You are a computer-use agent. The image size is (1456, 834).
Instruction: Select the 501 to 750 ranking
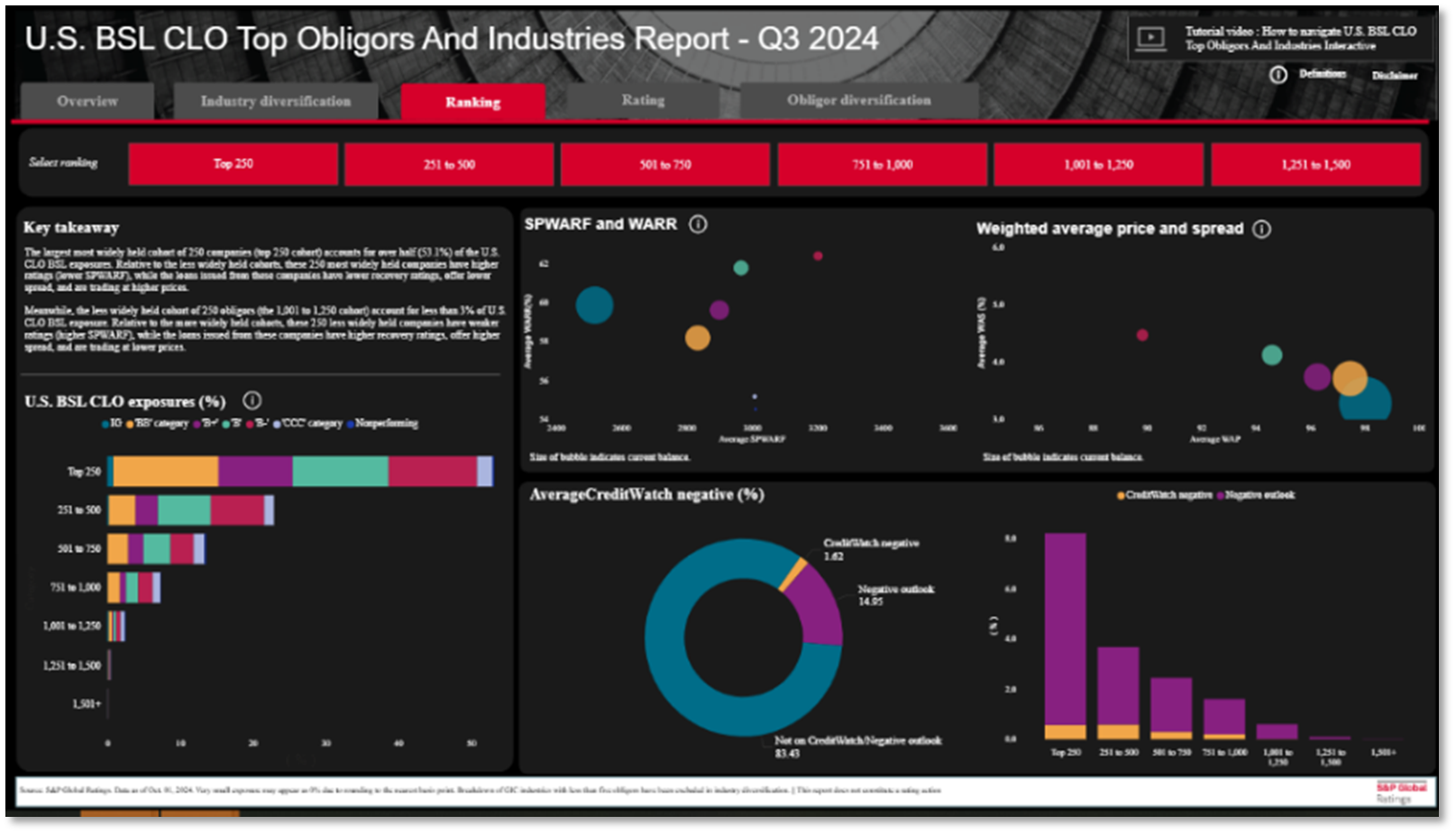point(665,164)
